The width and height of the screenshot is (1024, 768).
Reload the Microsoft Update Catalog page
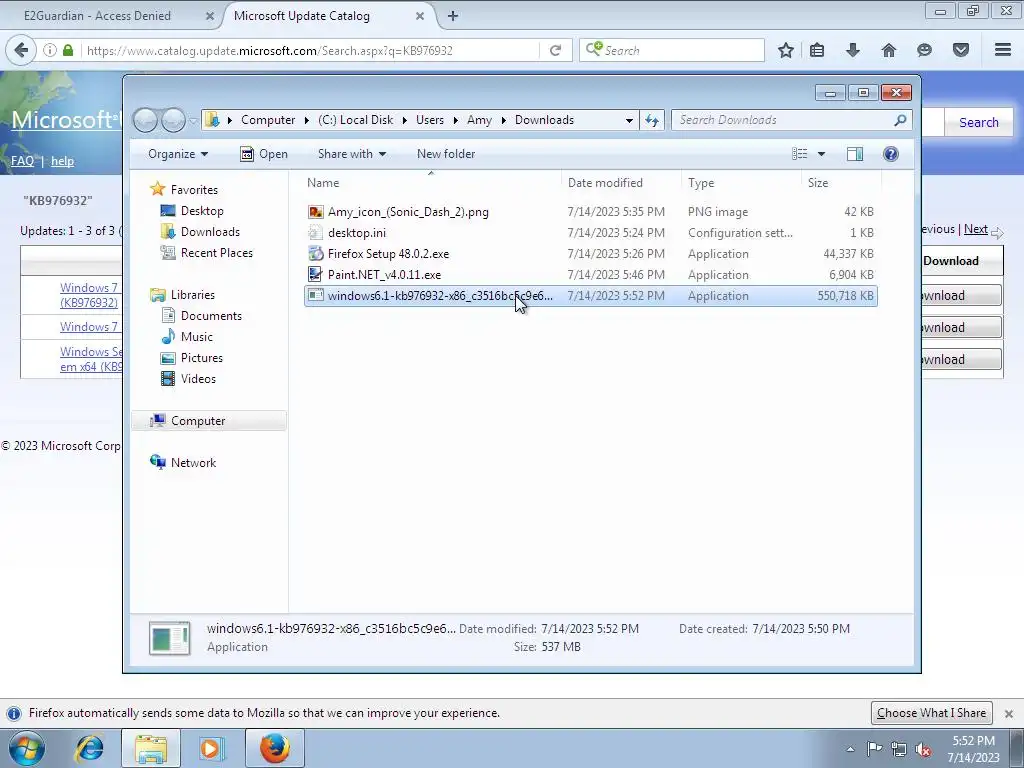click(x=555, y=50)
